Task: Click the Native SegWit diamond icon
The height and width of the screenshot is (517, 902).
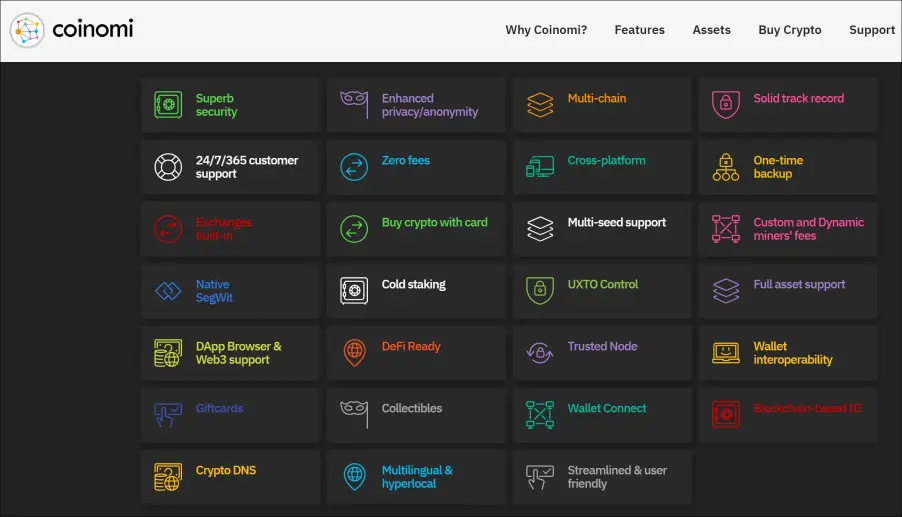Action: [x=168, y=291]
